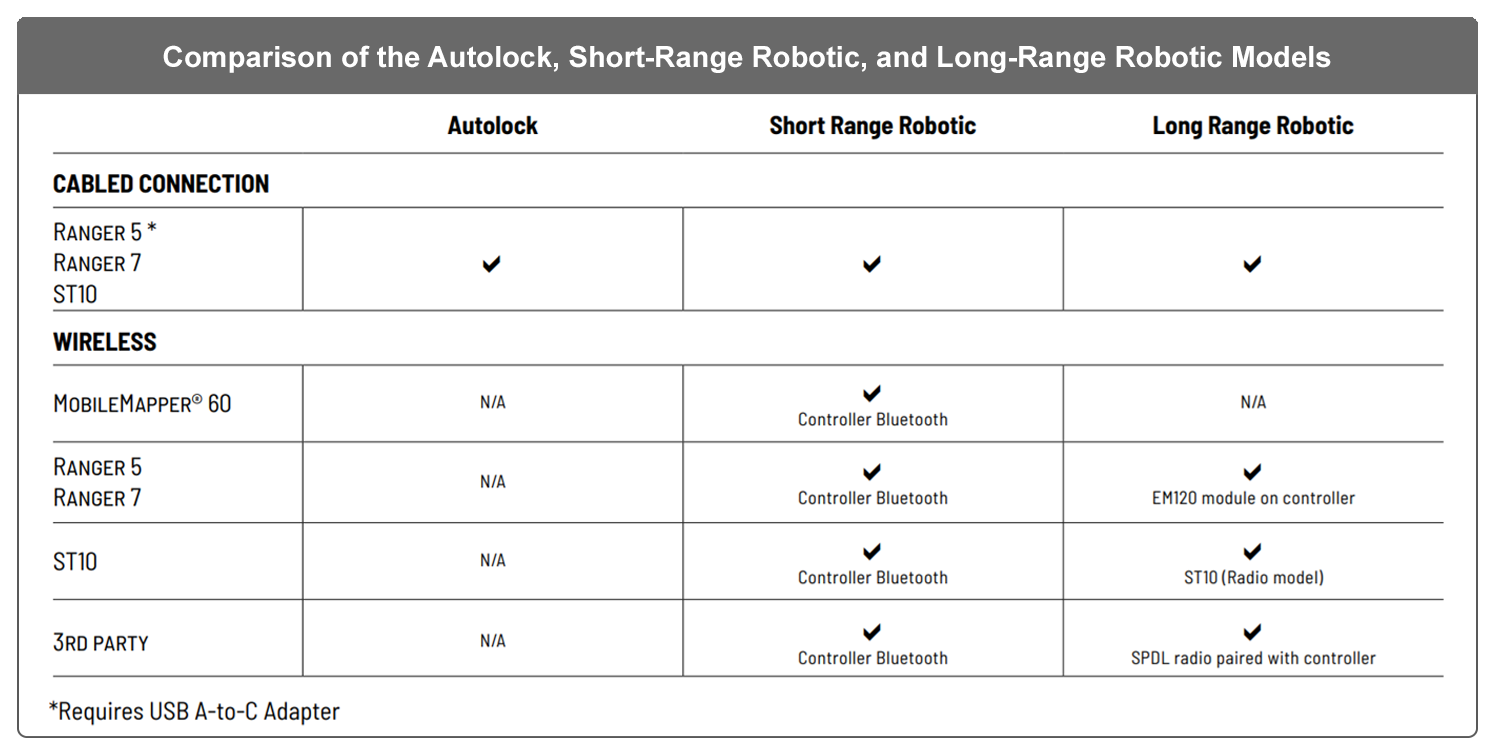Click the Requires USB A-to-C Adapter footnote
The height and width of the screenshot is (755, 1500).
click(x=195, y=712)
